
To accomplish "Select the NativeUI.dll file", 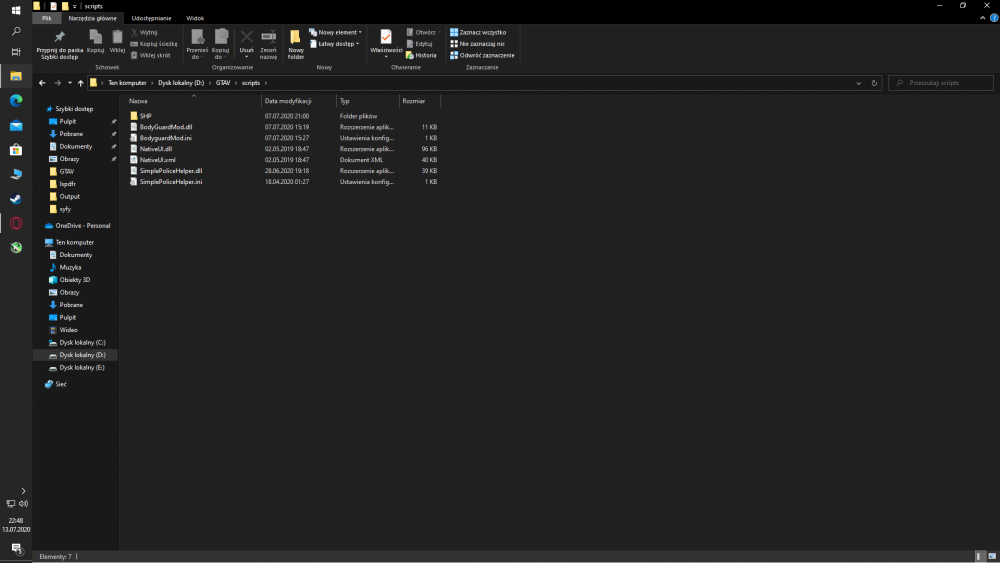I will (x=156, y=149).
